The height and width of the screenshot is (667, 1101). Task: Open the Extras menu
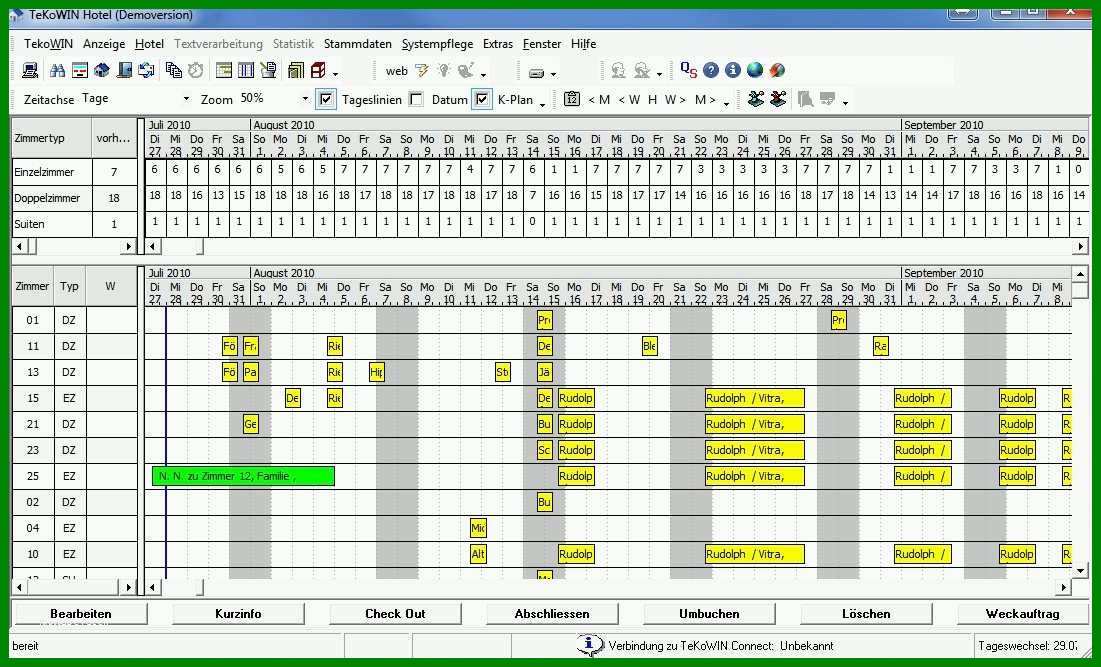click(x=498, y=44)
